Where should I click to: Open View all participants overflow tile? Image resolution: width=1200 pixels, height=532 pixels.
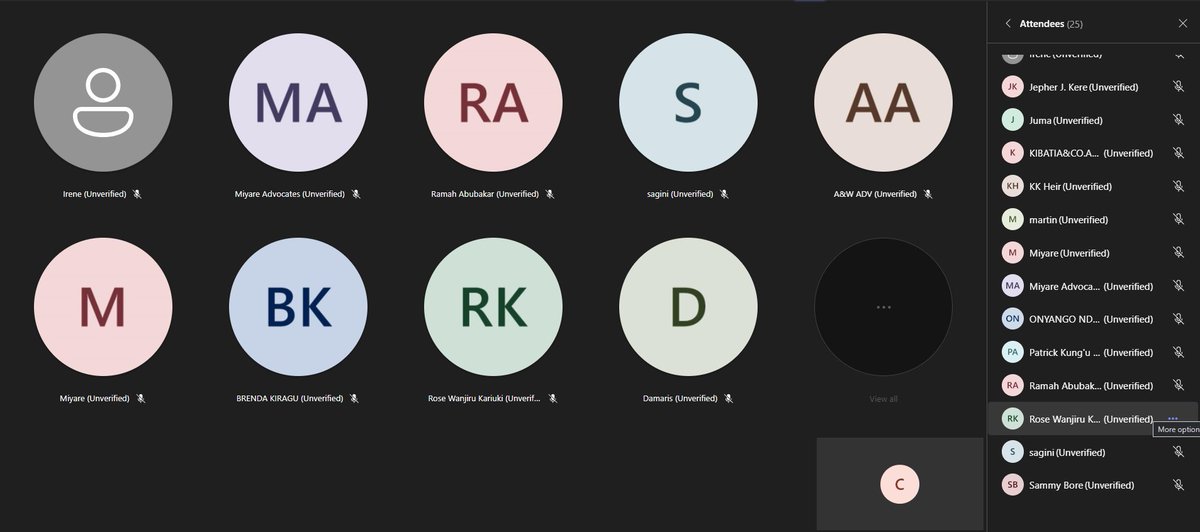tap(883, 307)
